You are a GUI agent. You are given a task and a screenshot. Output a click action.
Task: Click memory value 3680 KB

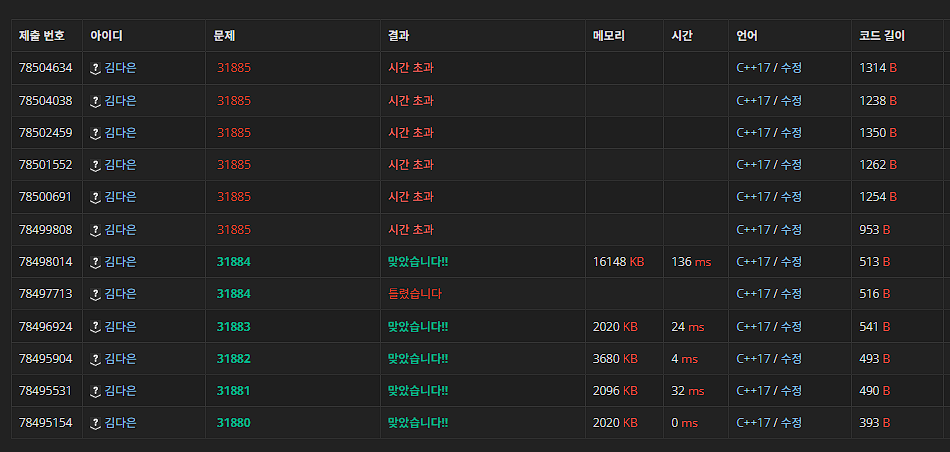[616, 359]
